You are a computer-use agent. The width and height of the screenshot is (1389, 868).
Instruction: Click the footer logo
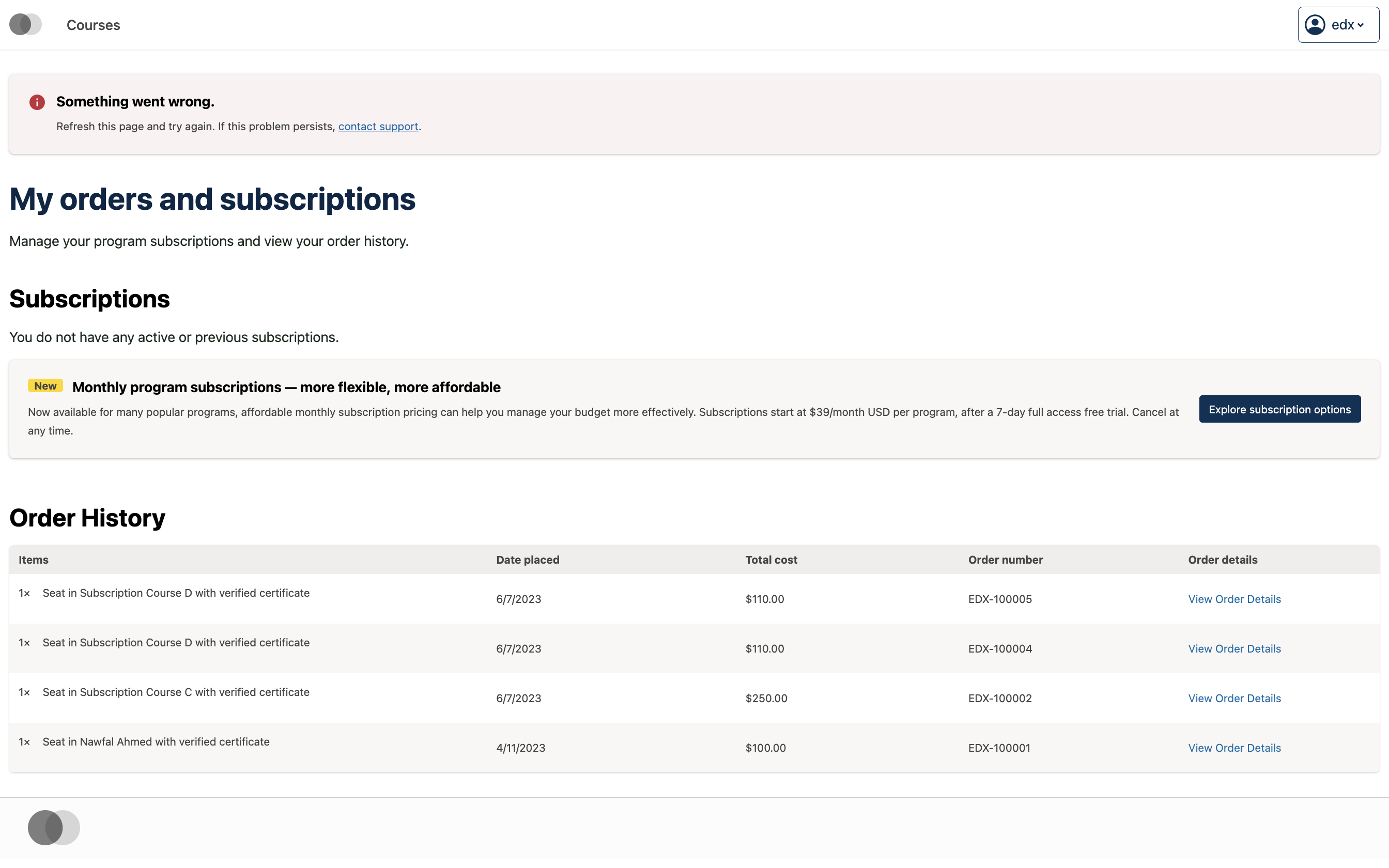pyautogui.click(x=54, y=827)
